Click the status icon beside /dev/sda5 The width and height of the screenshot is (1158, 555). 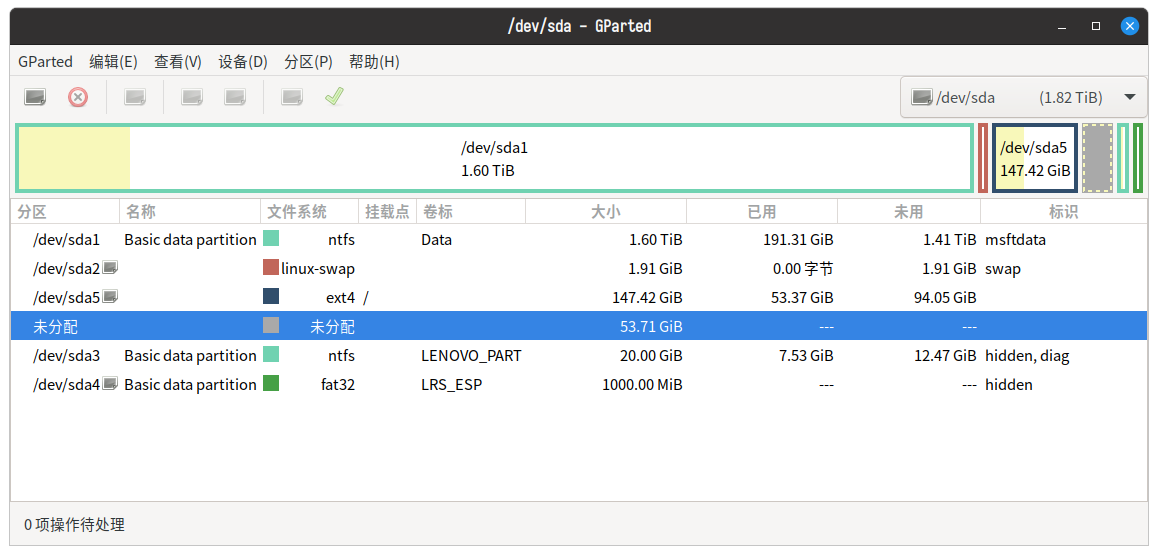[x=111, y=297]
